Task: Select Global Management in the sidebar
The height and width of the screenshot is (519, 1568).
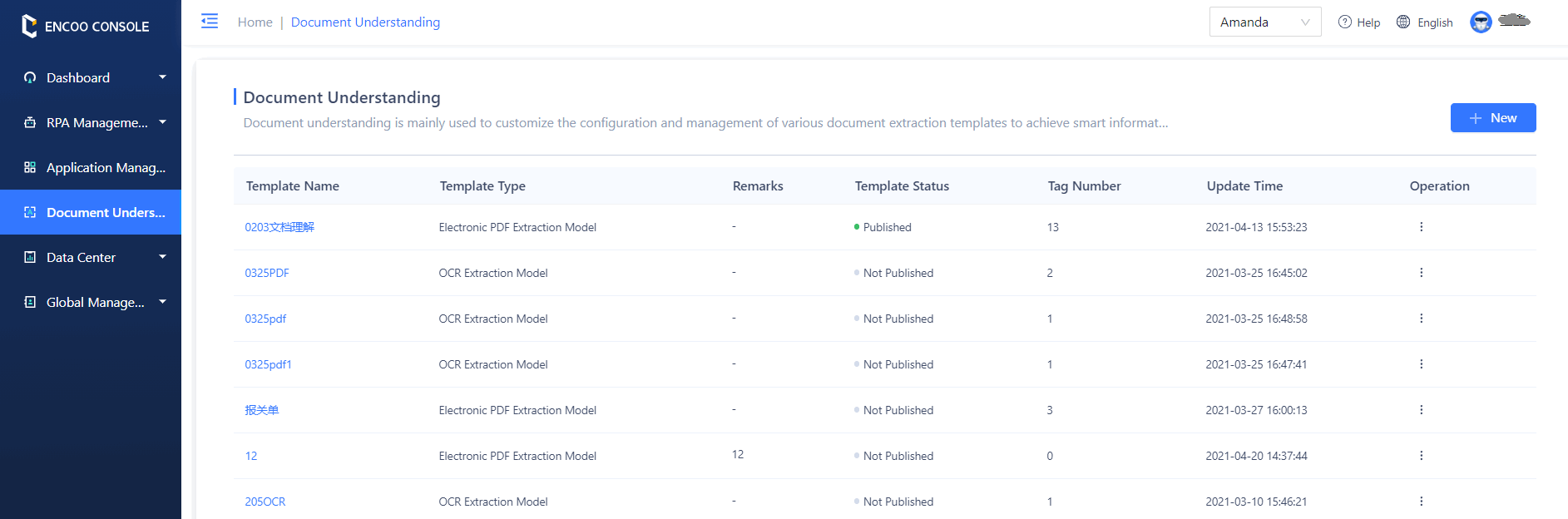Action: click(91, 302)
